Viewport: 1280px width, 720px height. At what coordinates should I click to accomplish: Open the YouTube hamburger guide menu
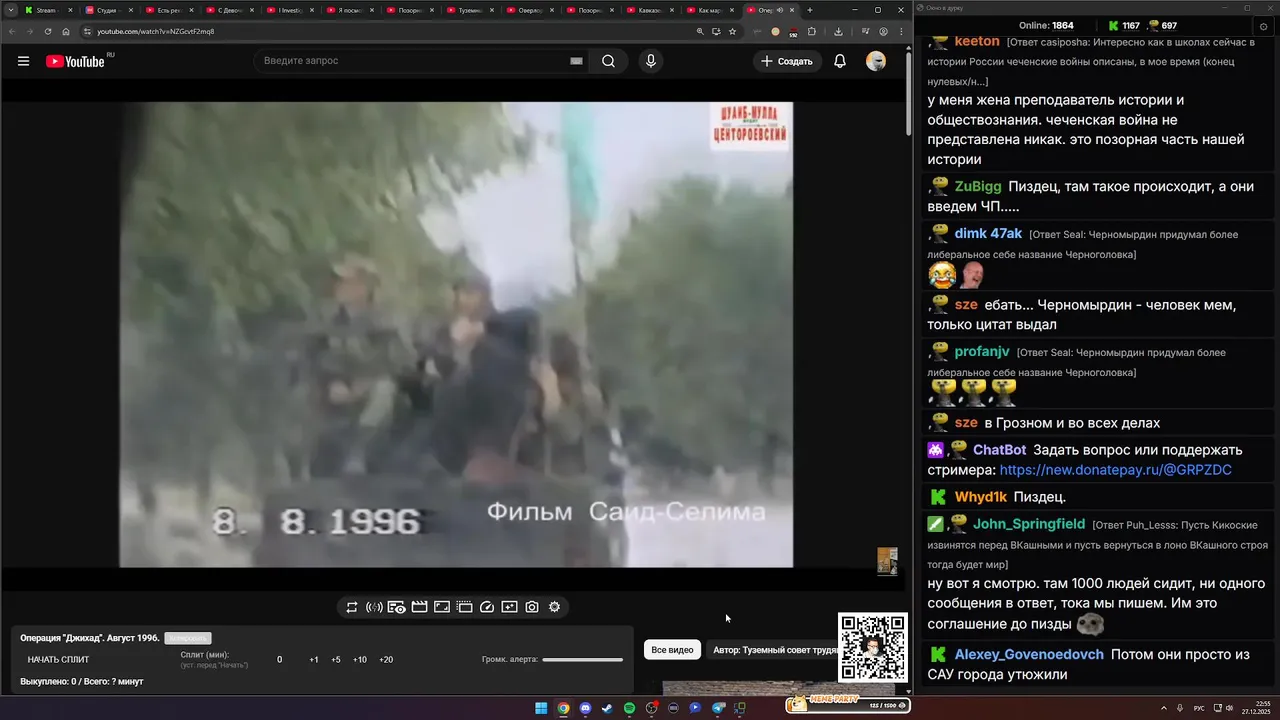point(23,61)
